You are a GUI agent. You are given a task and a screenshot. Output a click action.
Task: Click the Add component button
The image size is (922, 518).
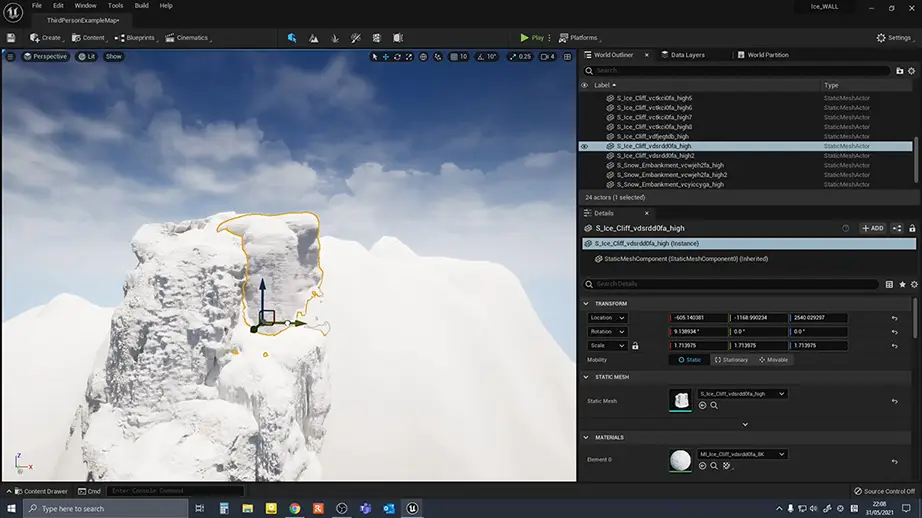coord(872,228)
